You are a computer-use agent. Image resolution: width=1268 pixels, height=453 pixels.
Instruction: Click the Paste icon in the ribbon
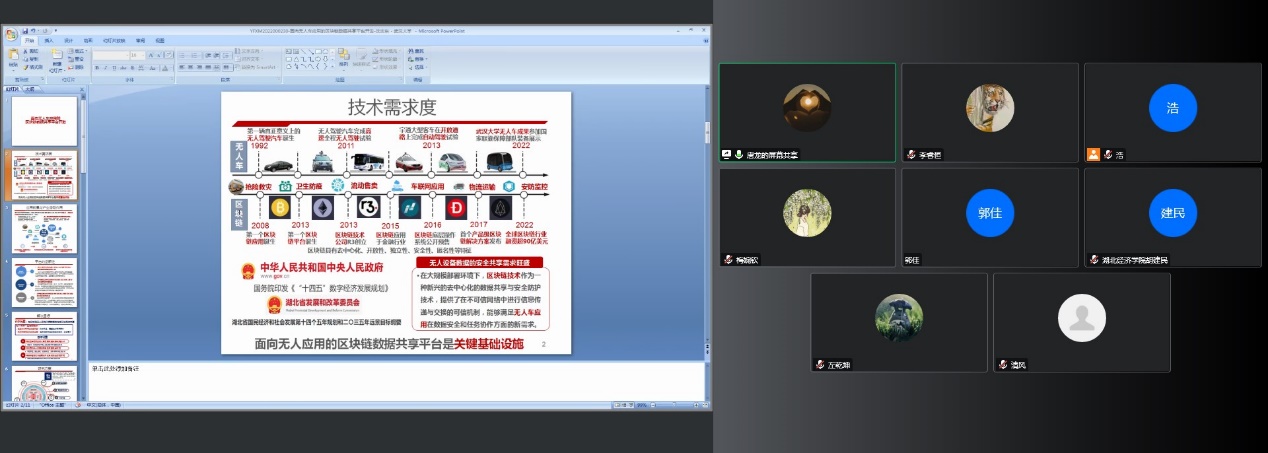[13, 57]
